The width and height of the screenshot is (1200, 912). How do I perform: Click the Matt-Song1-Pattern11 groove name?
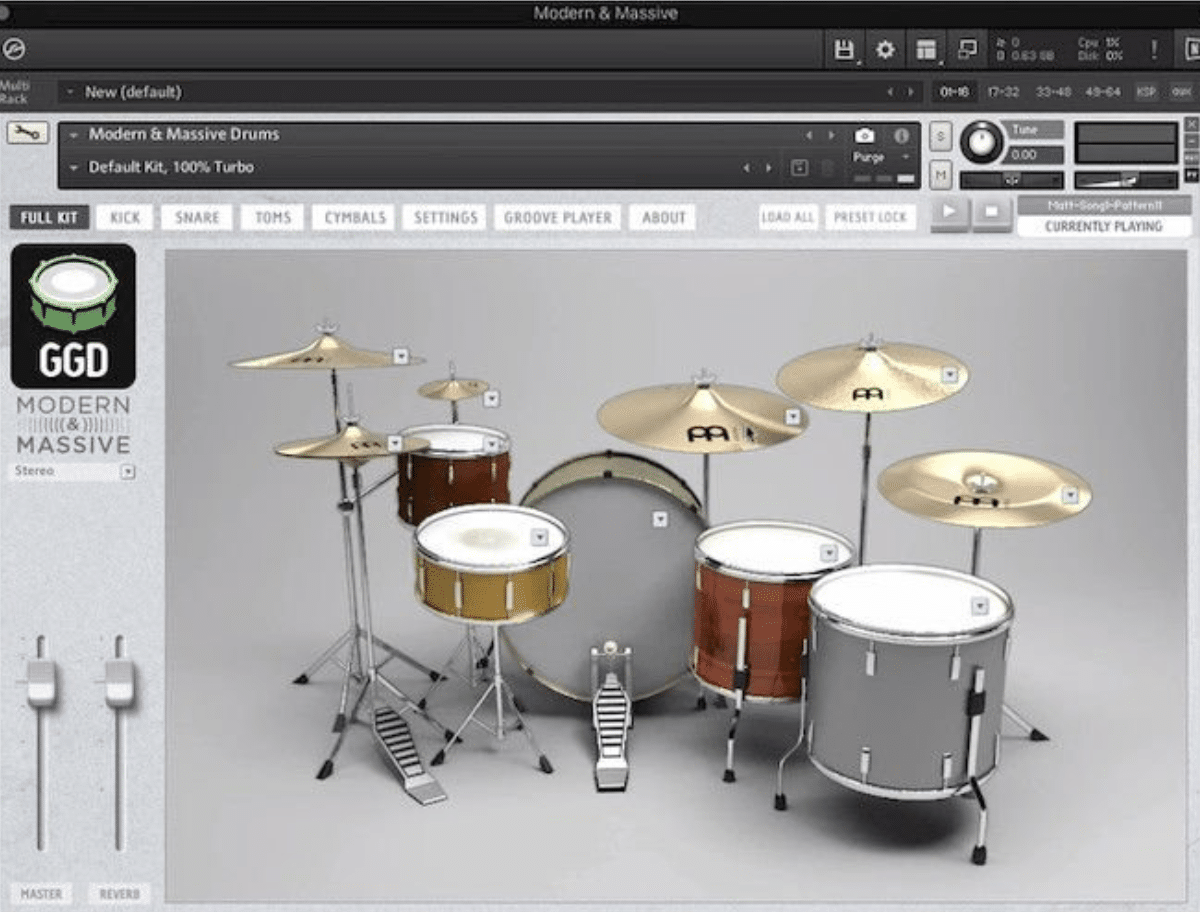(x=1104, y=205)
